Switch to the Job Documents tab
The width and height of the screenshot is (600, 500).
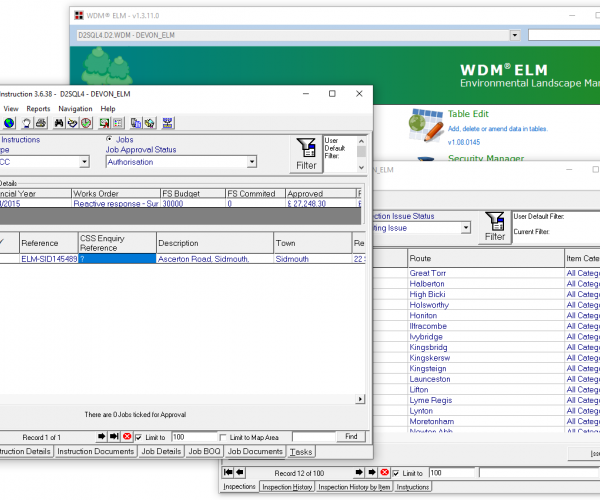(256, 452)
